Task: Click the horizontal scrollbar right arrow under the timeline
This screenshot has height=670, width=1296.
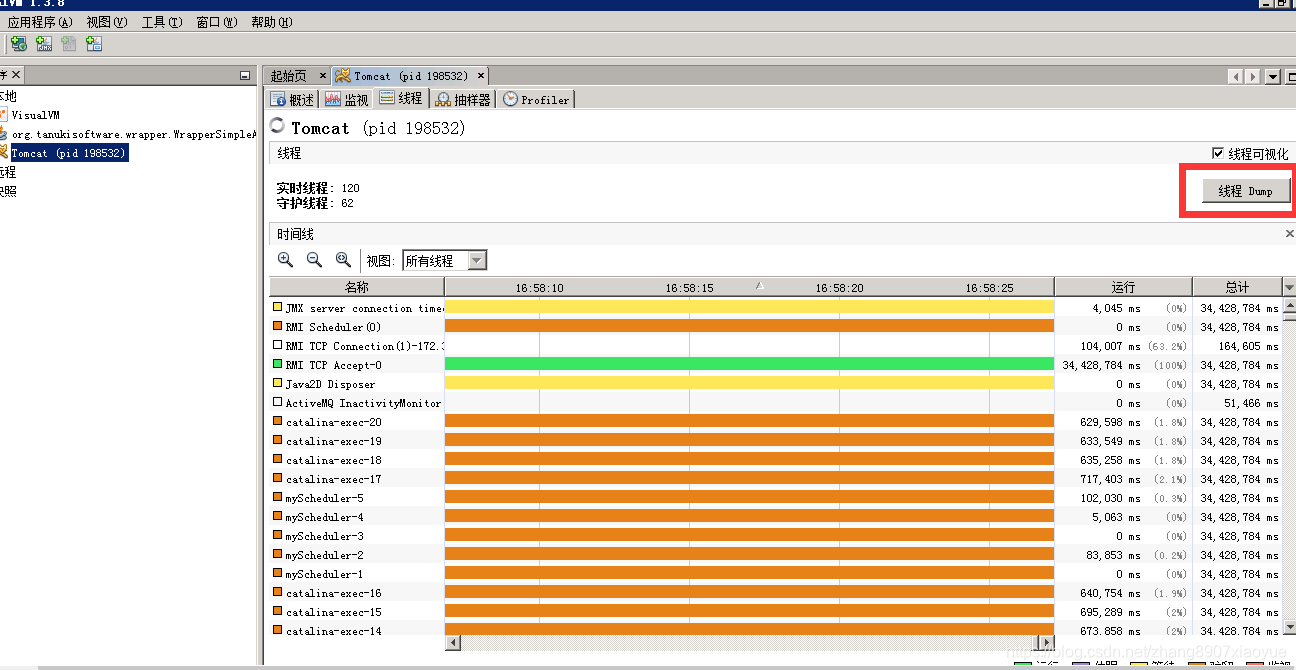Action: pos(1047,642)
